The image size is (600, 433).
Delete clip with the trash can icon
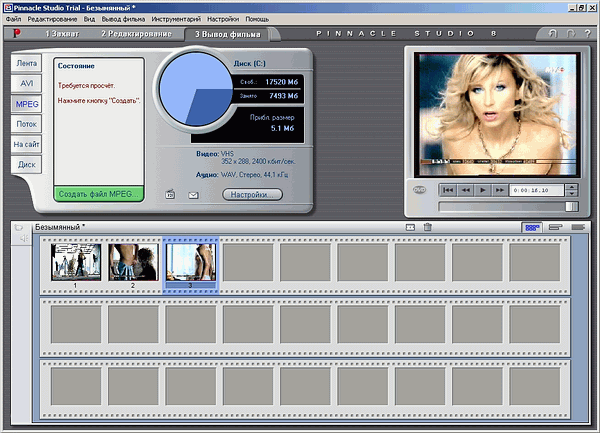tap(427, 227)
